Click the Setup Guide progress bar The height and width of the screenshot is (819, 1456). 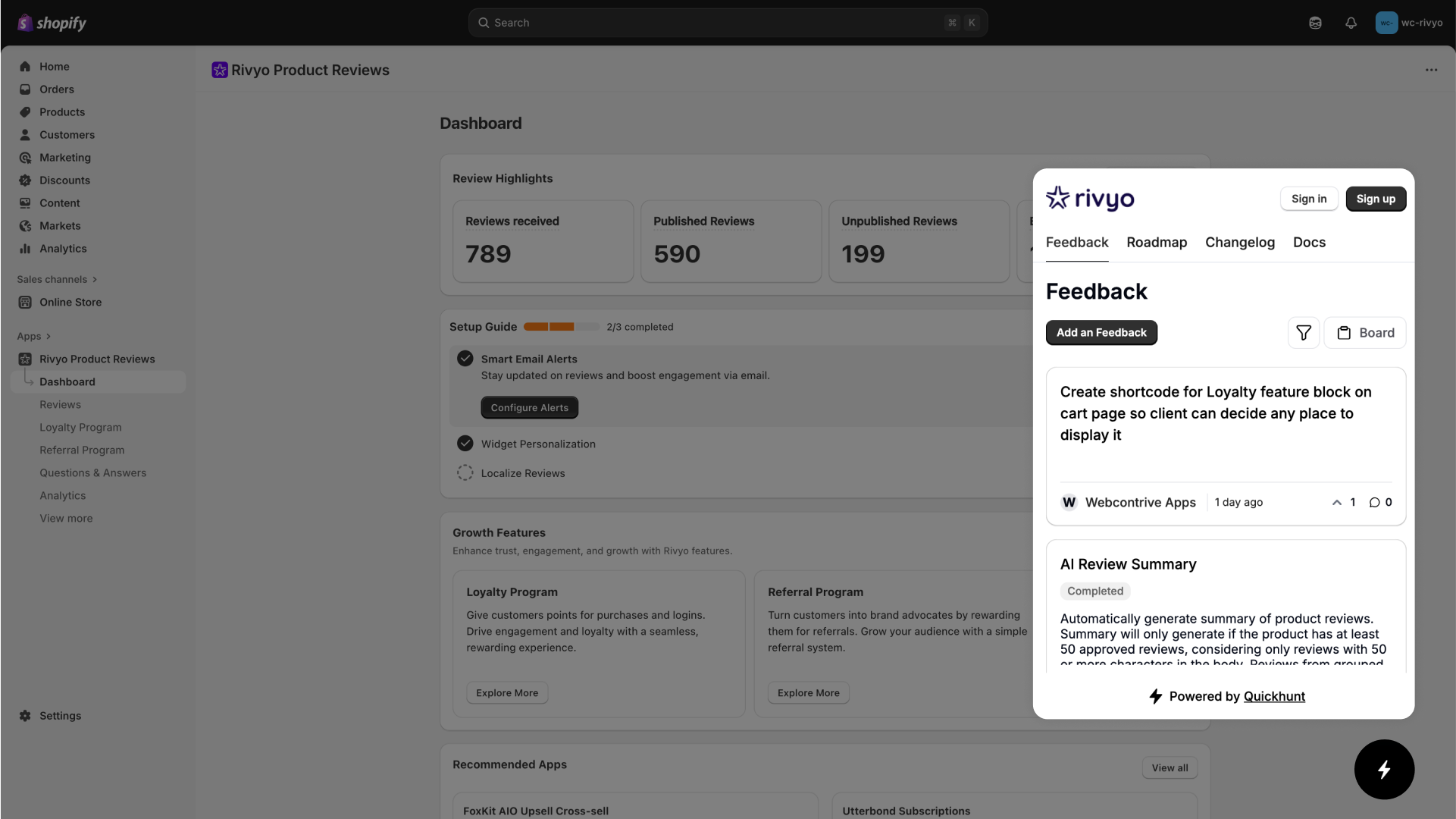(x=561, y=327)
